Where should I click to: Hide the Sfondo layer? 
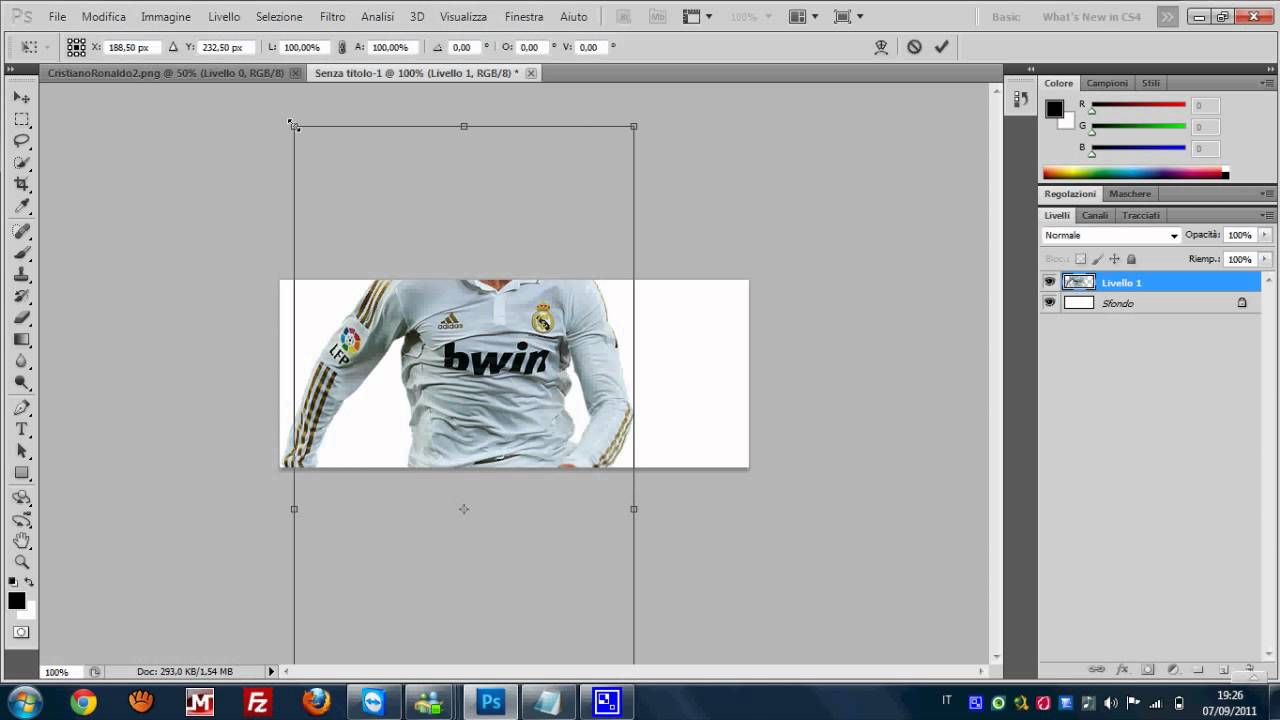[x=1049, y=303]
